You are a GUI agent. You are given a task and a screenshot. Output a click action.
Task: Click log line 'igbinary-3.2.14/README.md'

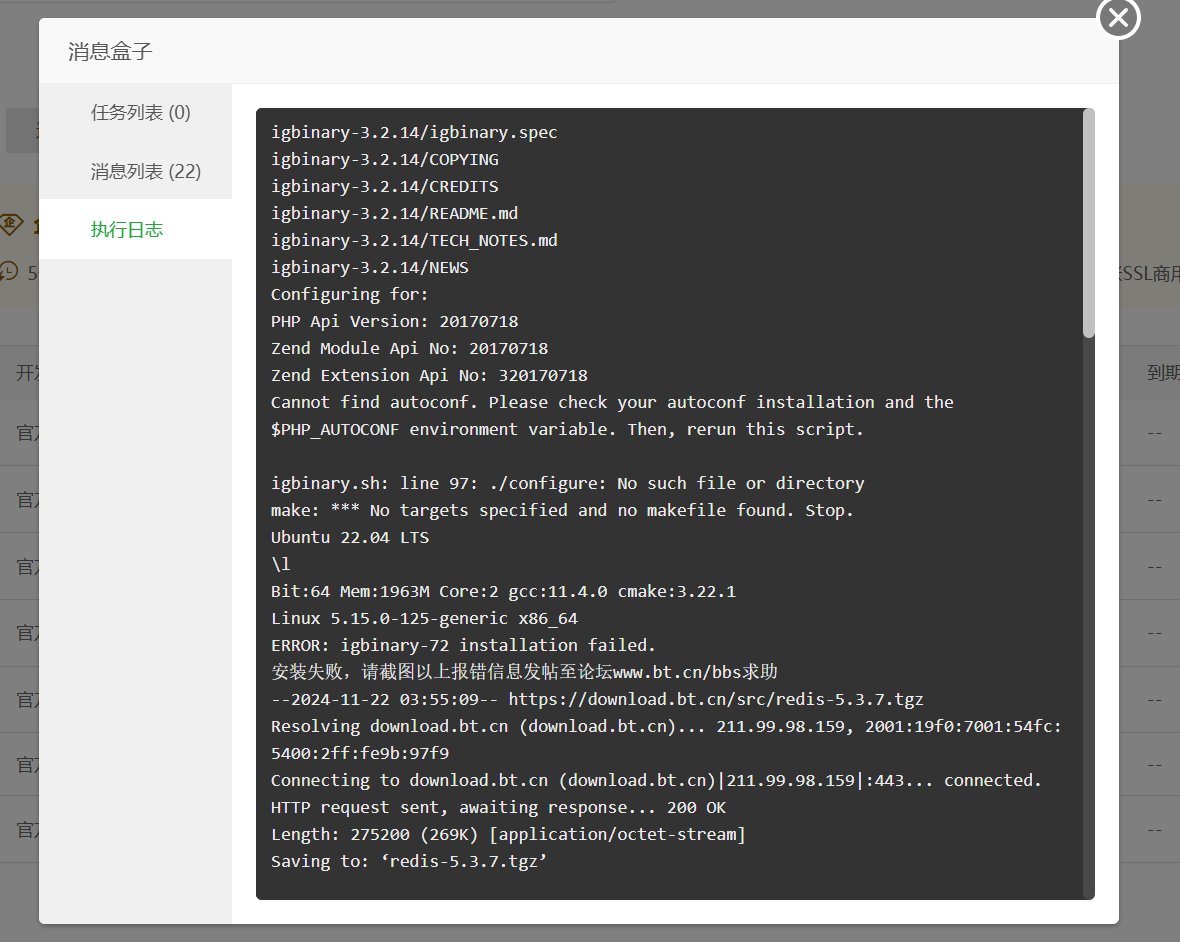(x=394, y=214)
